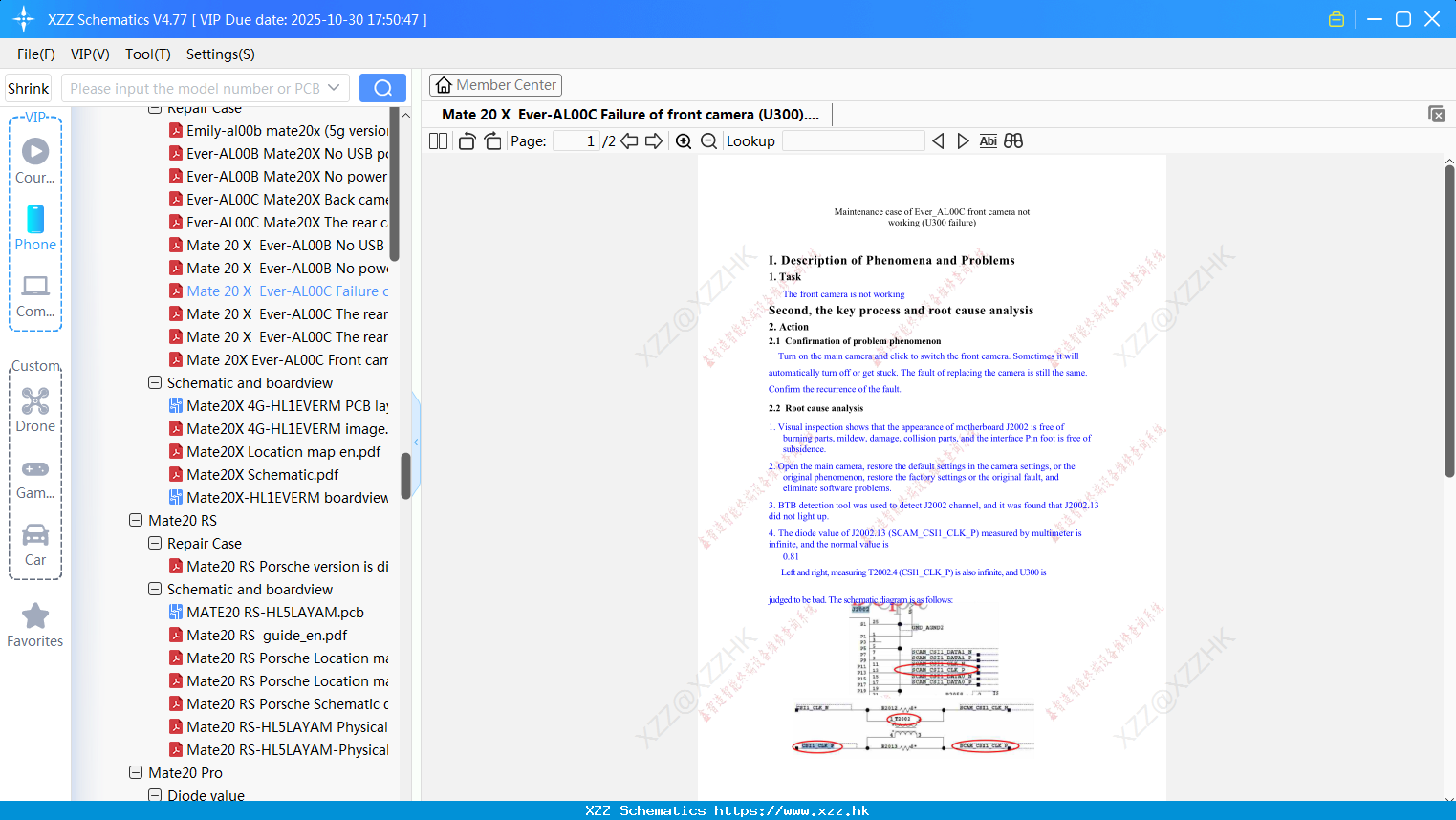
Task: Open Mate20X Location map en.pdf
Action: [x=275, y=452]
